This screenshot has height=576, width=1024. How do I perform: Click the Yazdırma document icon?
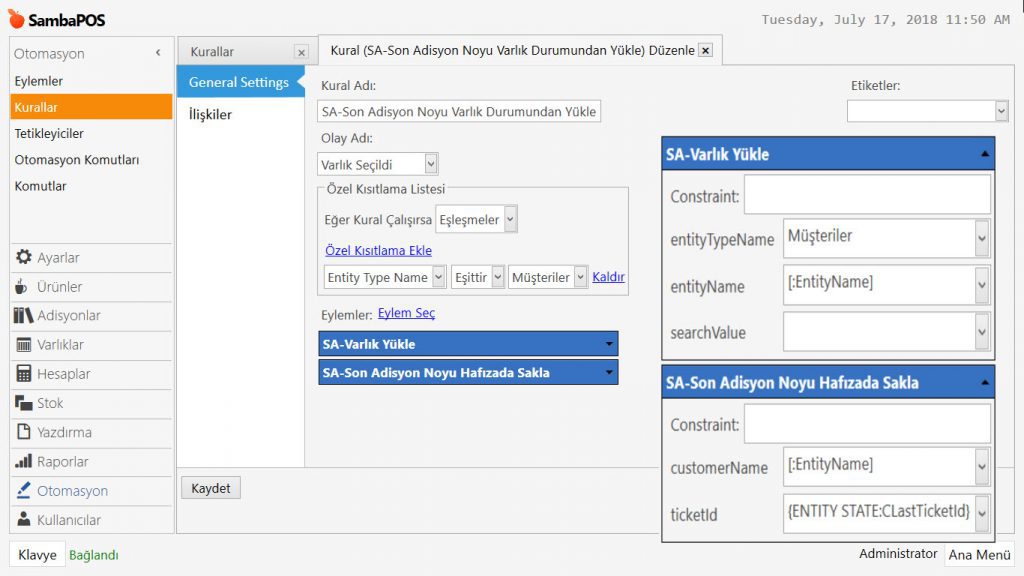23,432
